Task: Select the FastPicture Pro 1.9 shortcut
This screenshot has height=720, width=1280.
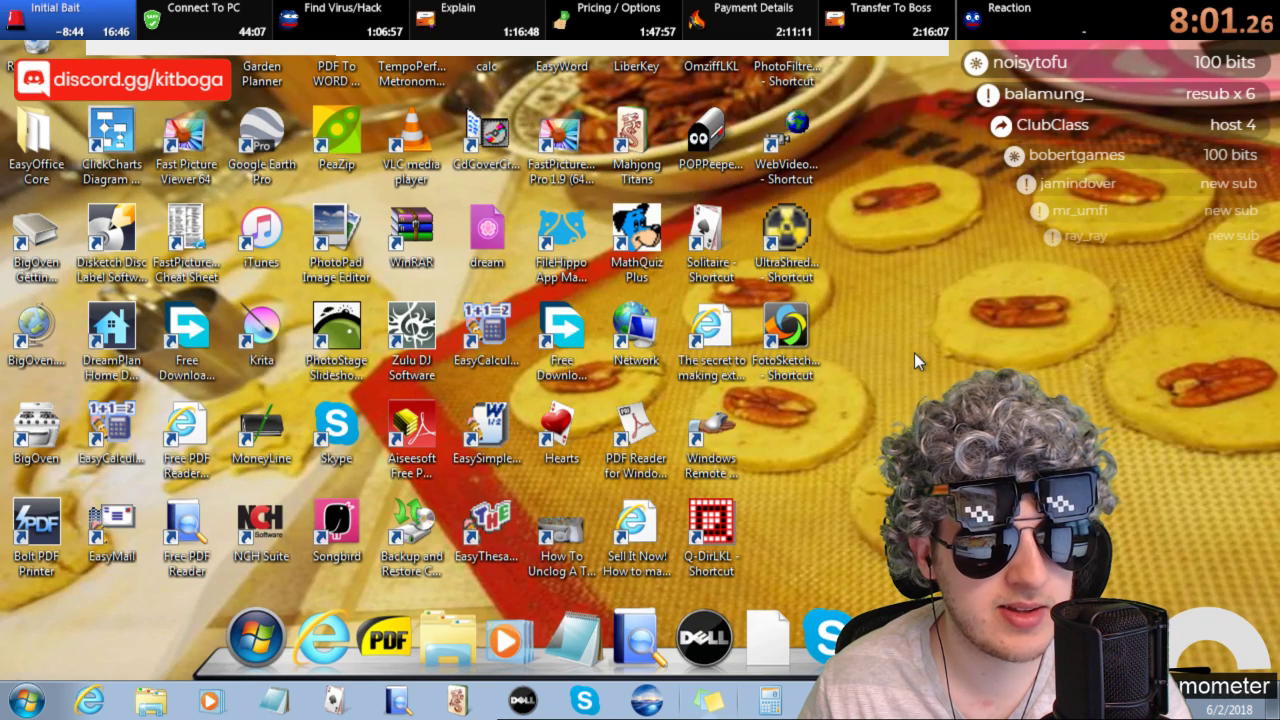Action: click(561, 131)
